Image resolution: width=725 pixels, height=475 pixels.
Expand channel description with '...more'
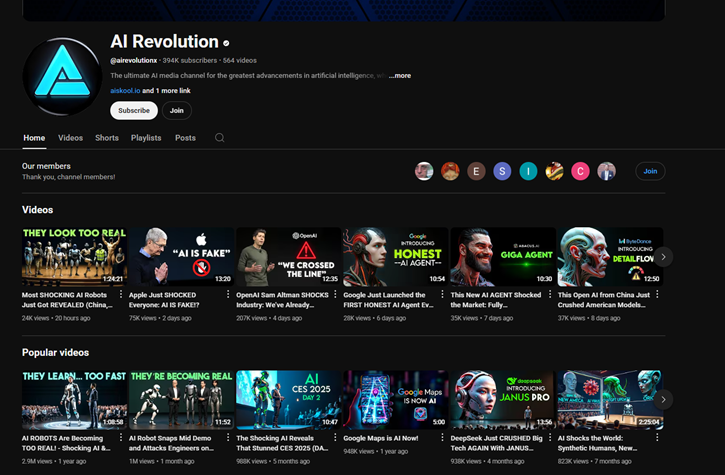coord(400,75)
